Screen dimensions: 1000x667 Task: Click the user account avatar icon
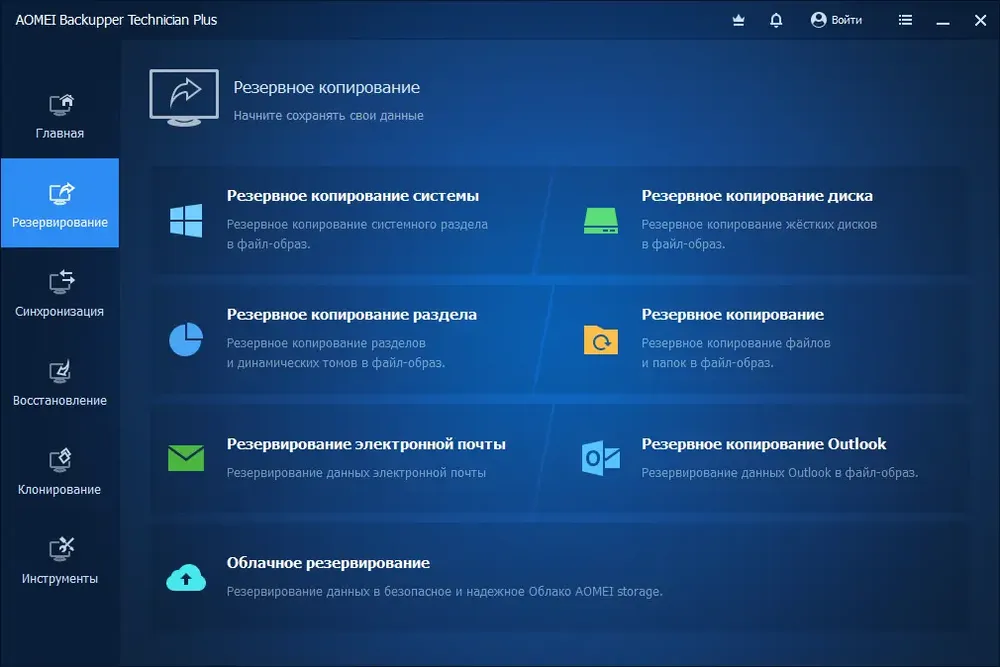point(818,20)
